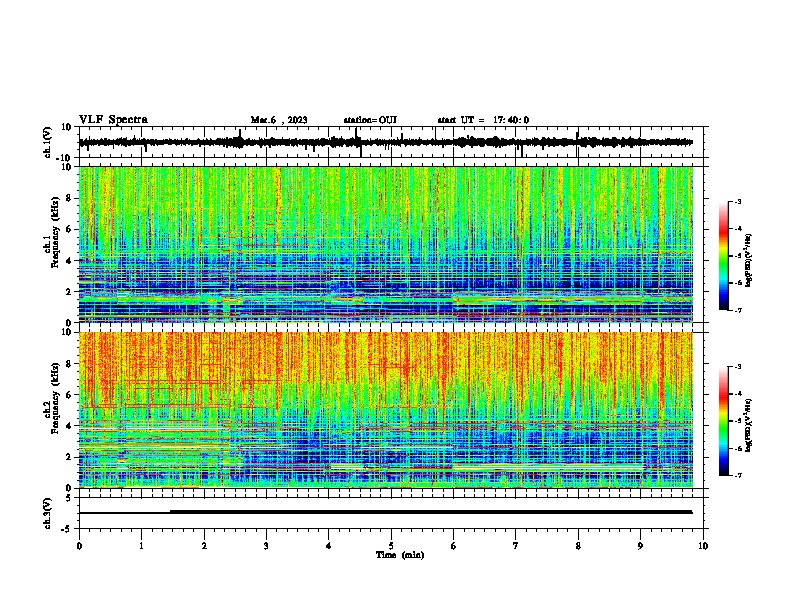Click the ch.1 color bar unit label

pos(748,260)
